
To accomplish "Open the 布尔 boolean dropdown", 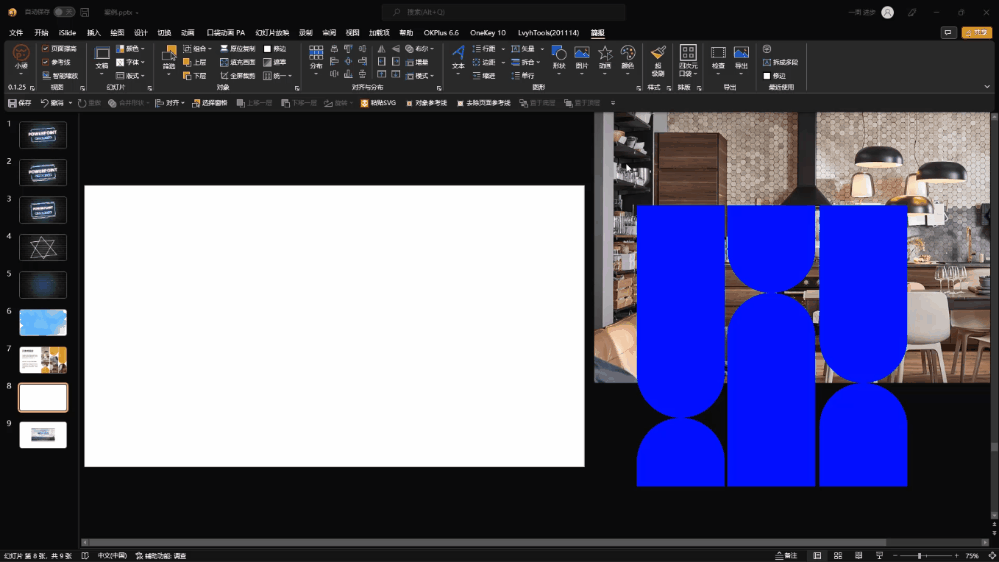I will tap(420, 48).
